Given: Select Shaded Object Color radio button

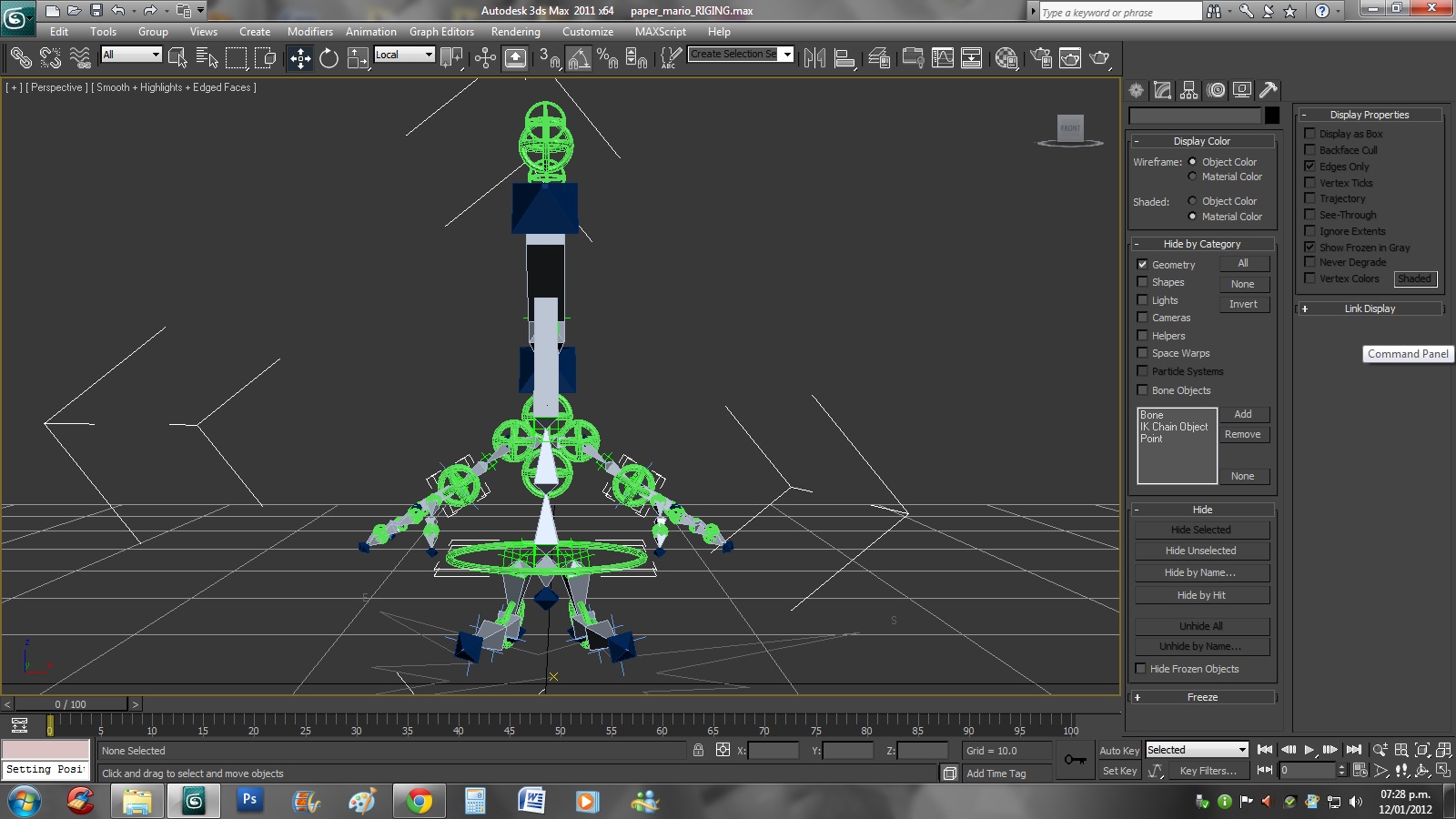Looking at the screenshot, I should pyautogui.click(x=1192, y=201).
